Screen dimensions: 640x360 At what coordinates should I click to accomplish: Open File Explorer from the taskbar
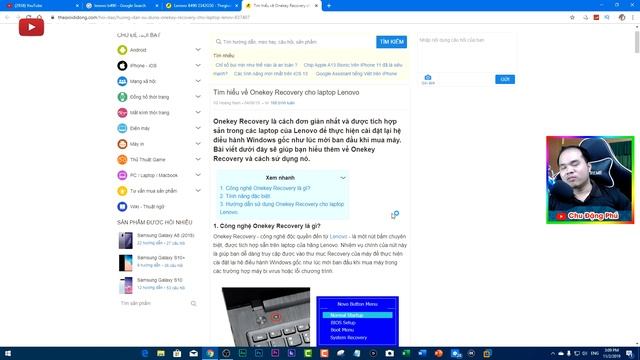[161, 353]
